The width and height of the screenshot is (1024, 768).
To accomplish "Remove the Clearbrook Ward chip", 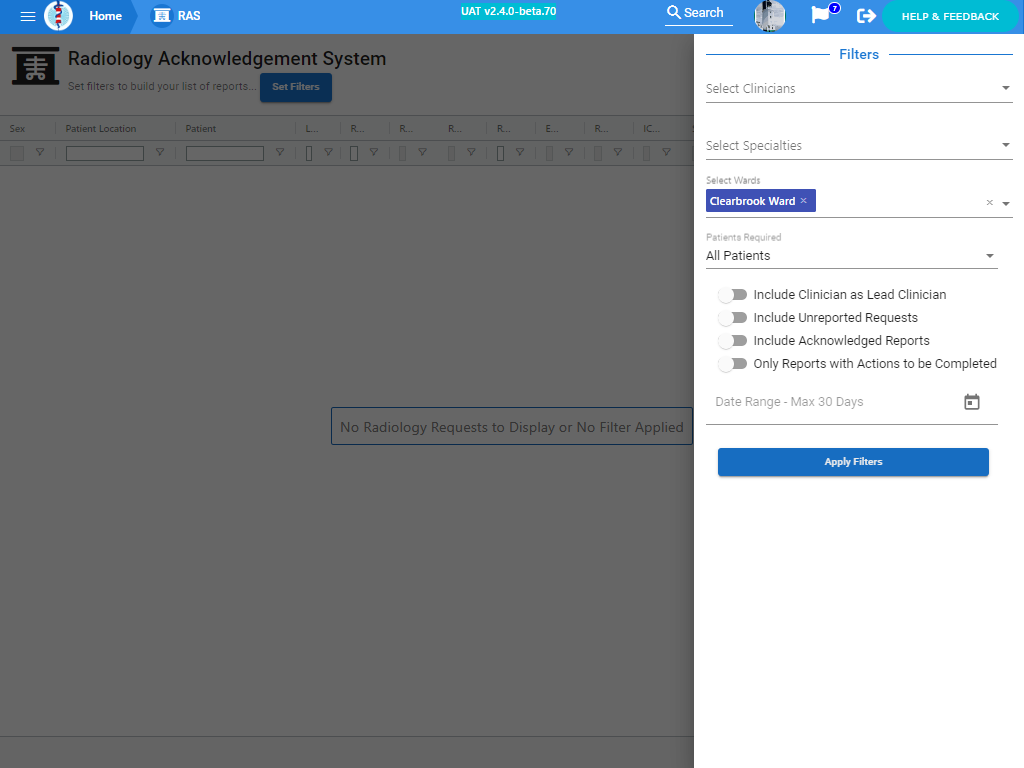I will 803,200.
